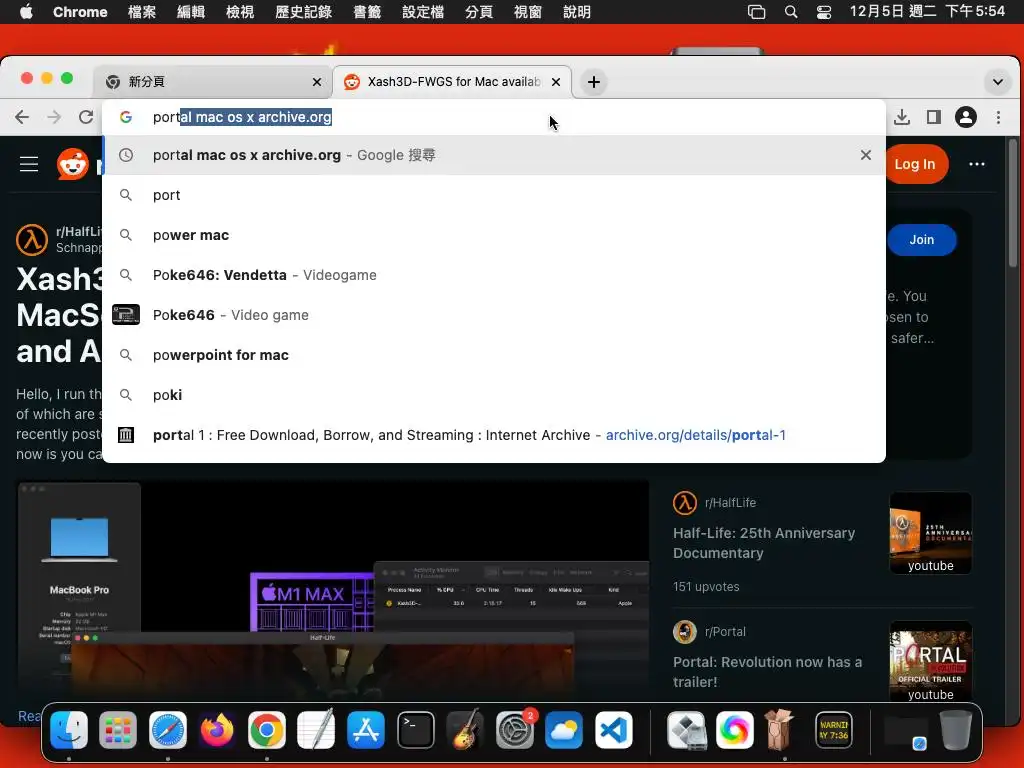Remove the 'portal mac os x archive.org' suggestion
Image resolution: width=1024 pixels, height=768 pixels.
[x=865, y=155]
